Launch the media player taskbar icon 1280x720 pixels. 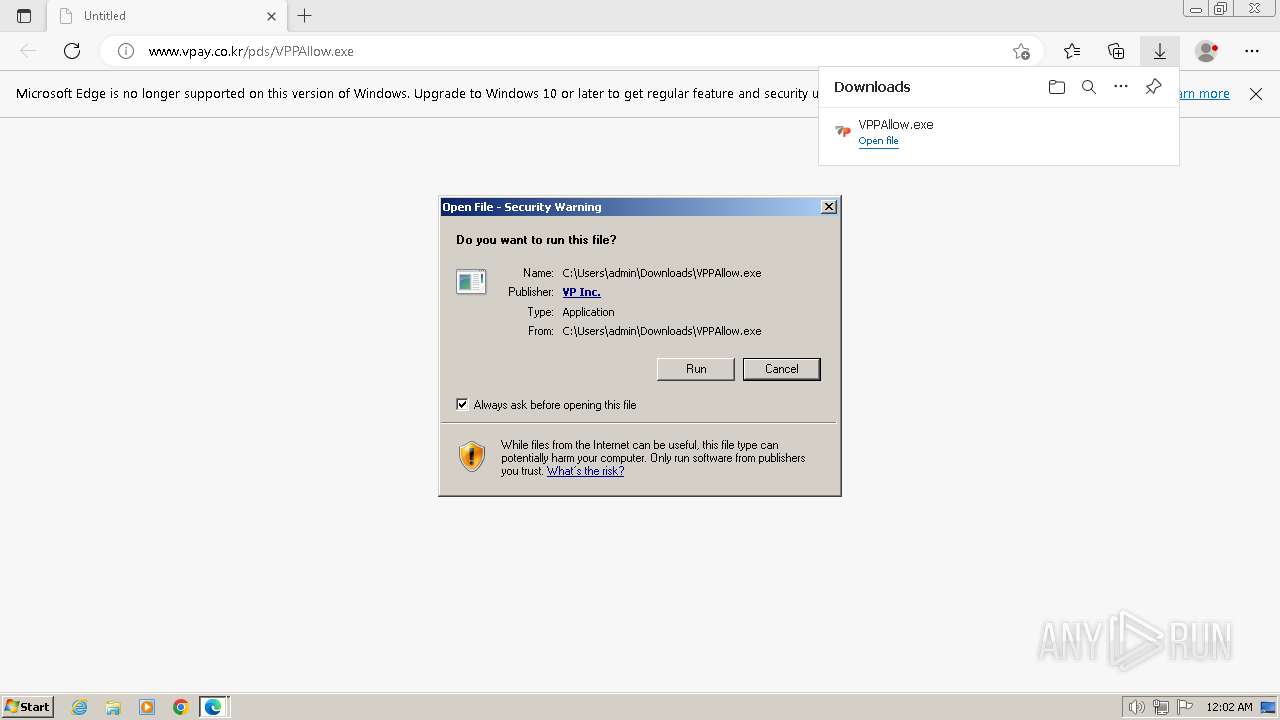click(x=147, y=707)
